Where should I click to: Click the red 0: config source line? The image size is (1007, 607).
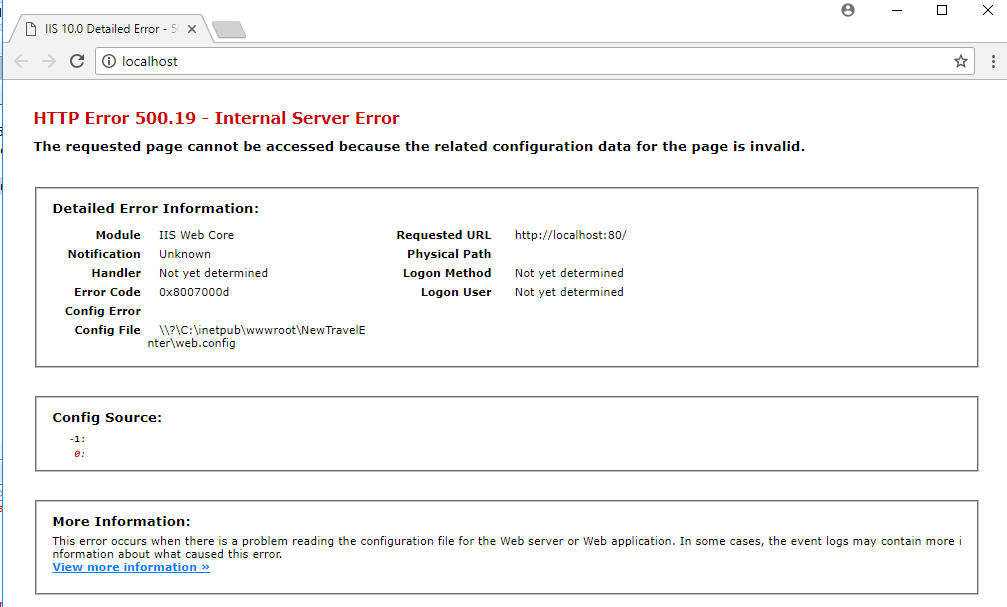click(79, 454)
